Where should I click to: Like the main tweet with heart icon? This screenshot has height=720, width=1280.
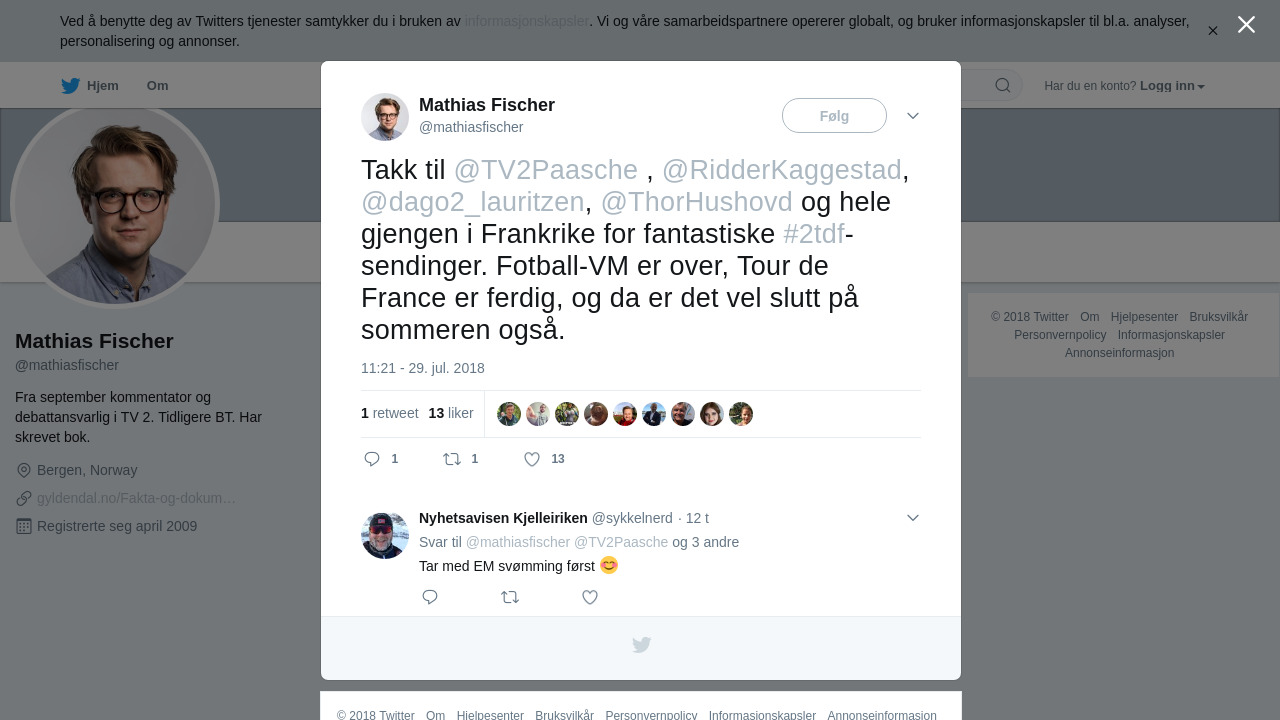pyautogui.click(x=532, y=459)
